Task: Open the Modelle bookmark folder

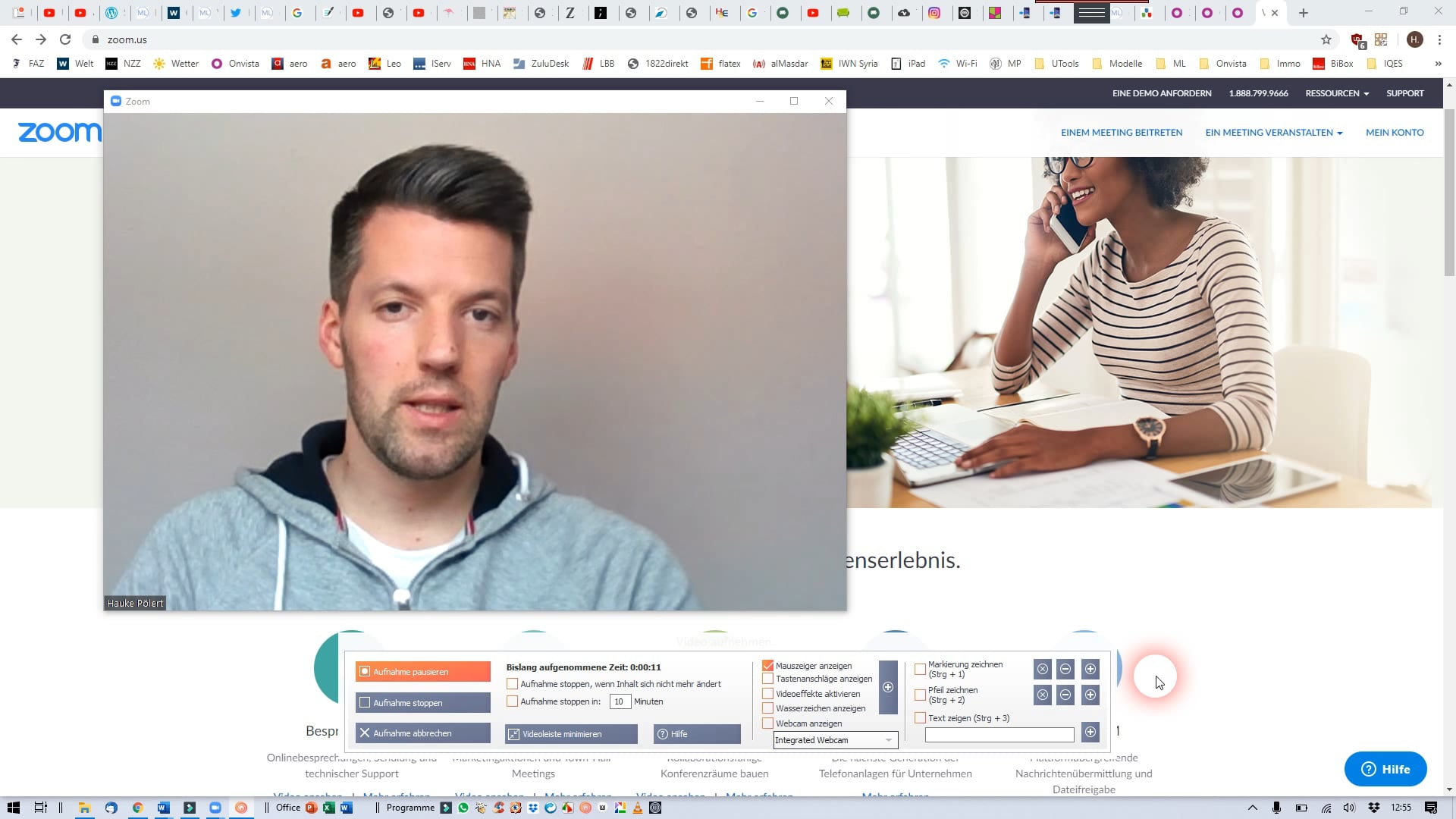Action: [1117, 64]
